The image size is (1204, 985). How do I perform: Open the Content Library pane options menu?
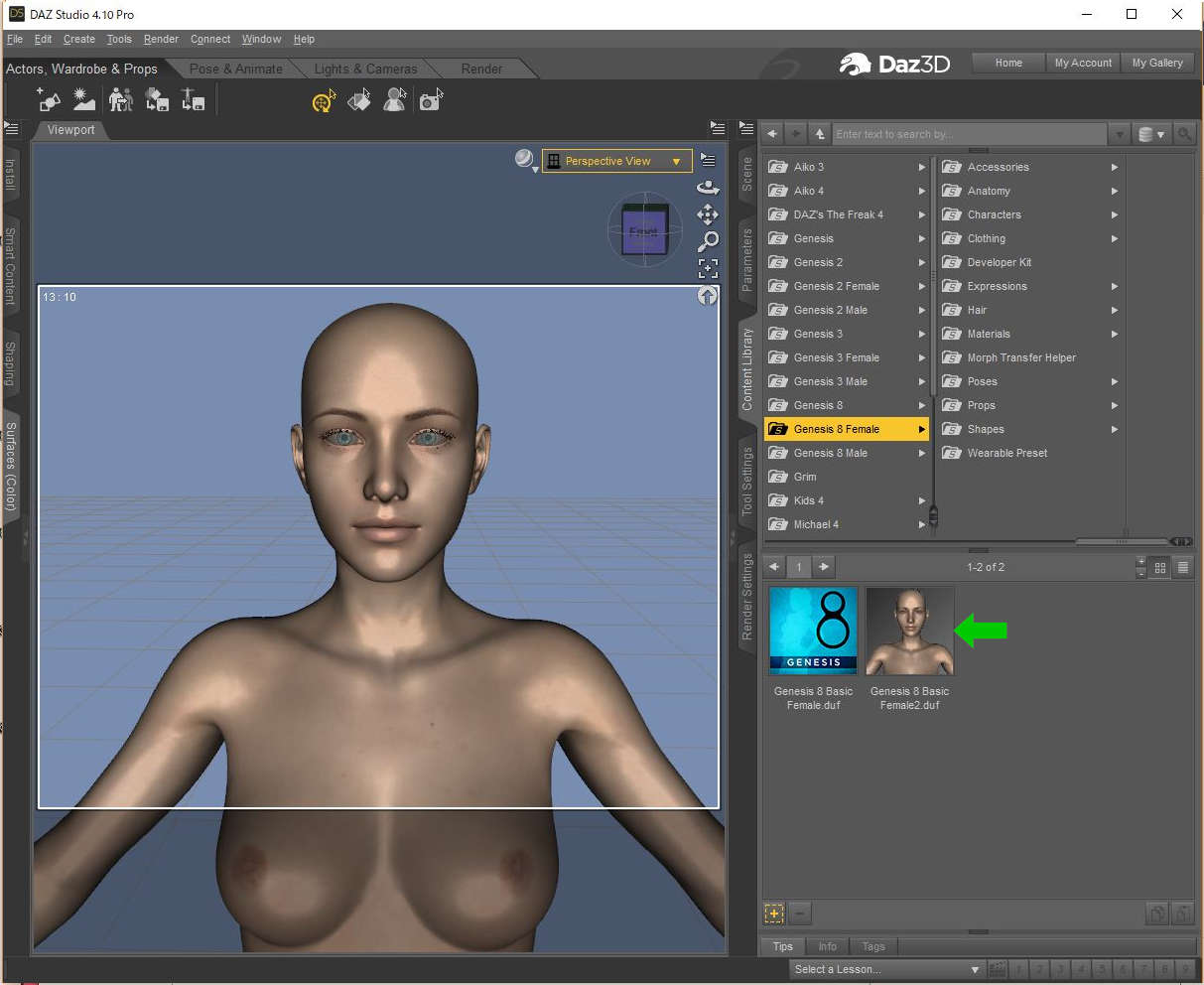(x=746, y=129)
